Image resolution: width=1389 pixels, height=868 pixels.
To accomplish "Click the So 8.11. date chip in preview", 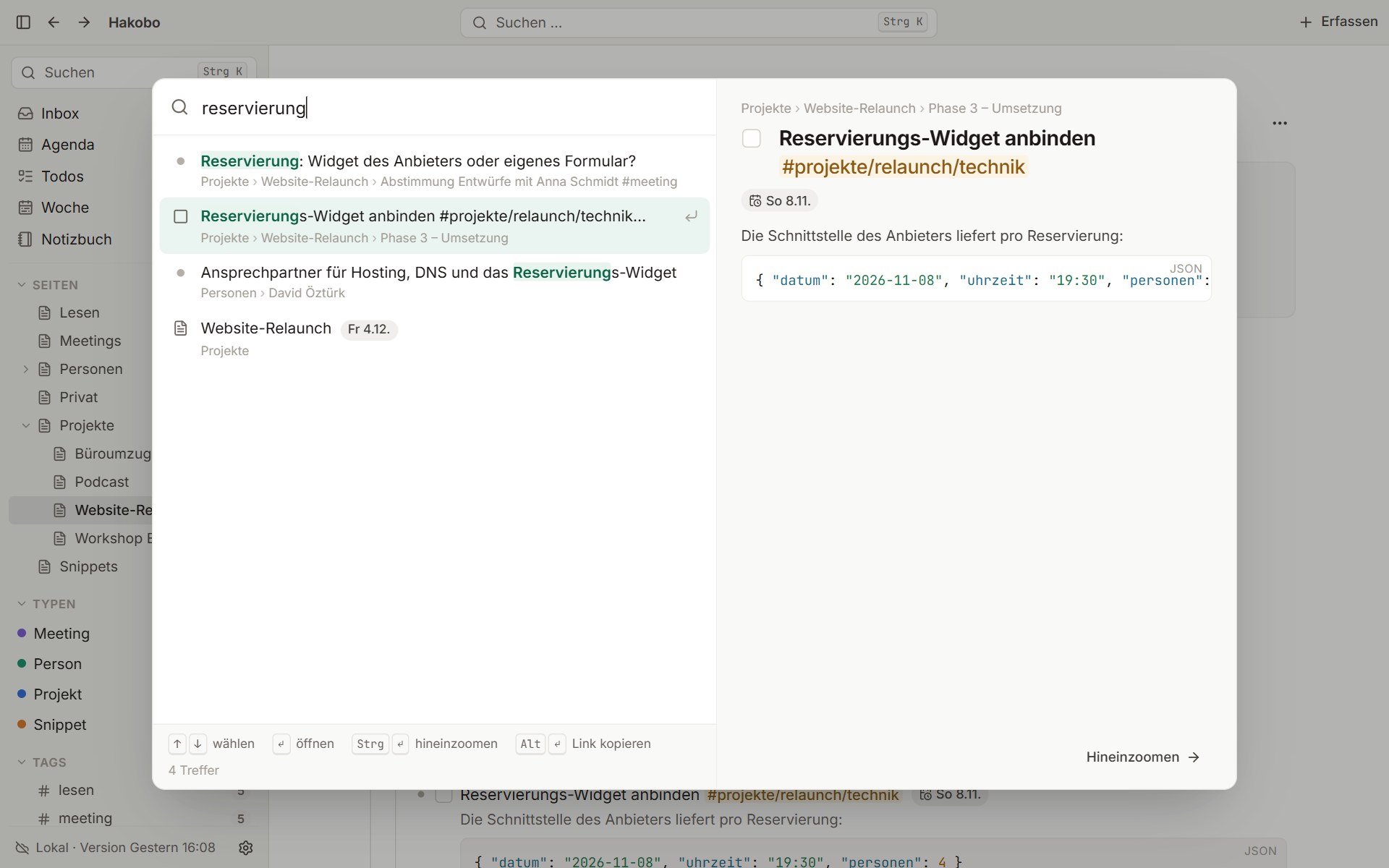I will click(779, 201).
